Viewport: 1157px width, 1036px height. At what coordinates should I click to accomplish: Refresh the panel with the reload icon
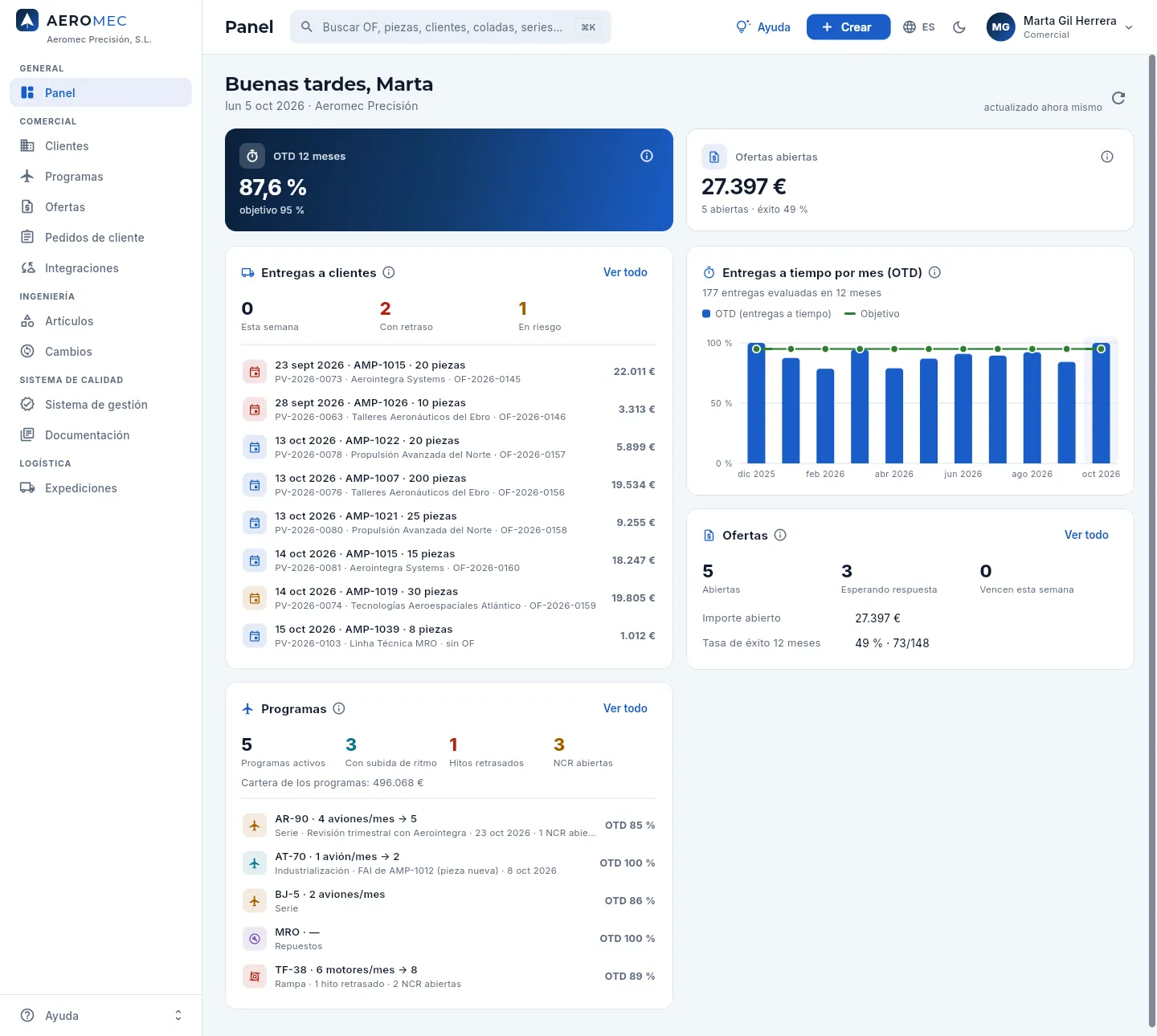(1118, 98)
